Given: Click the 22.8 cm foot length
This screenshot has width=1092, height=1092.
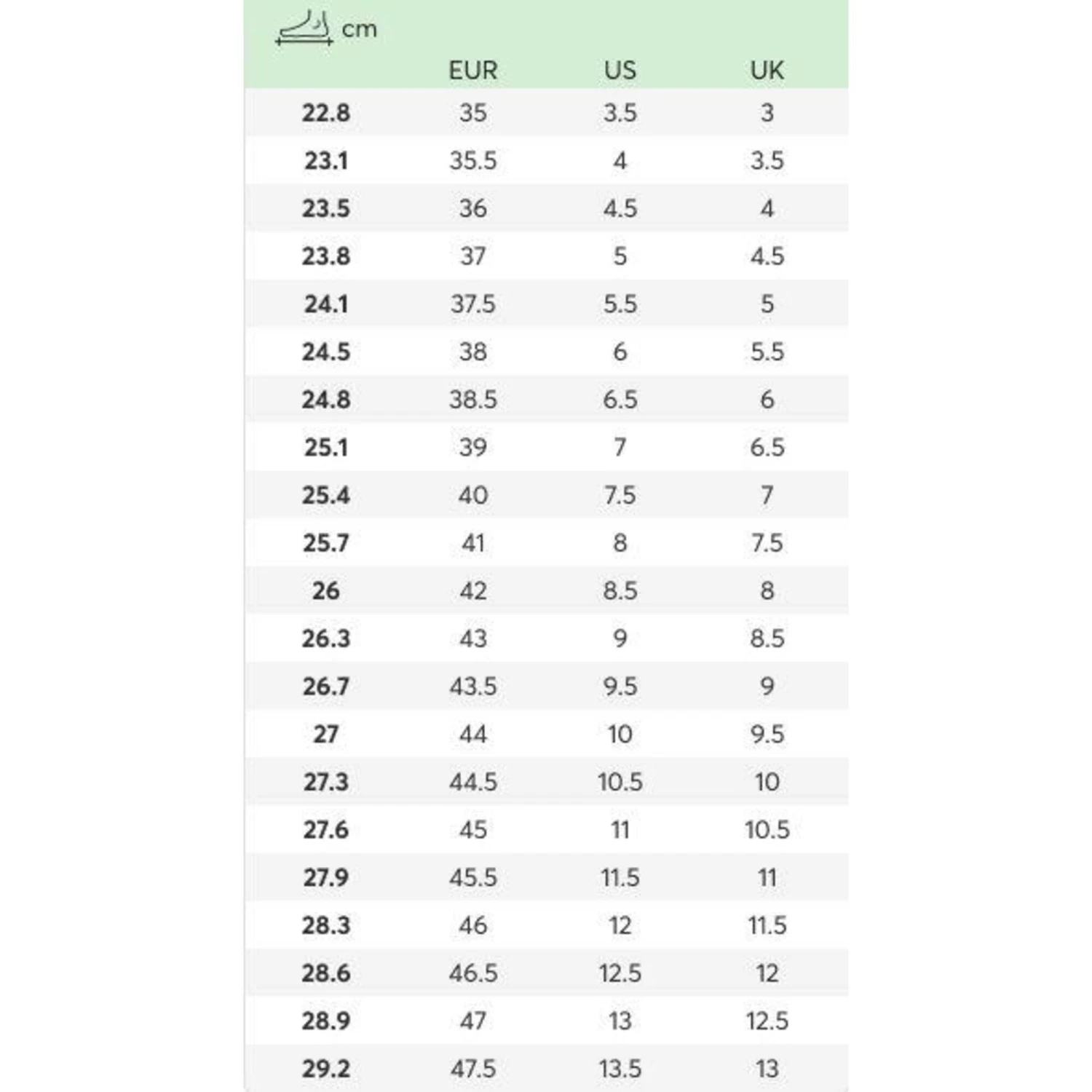Looking at the screenshot, I should point(326,113).
